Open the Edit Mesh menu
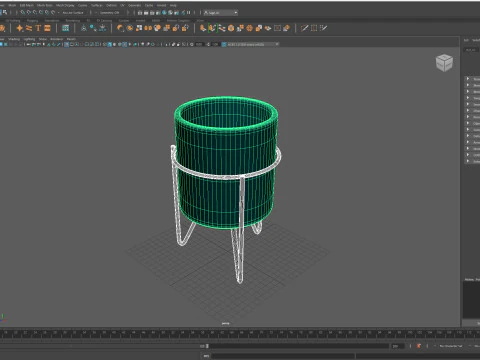Image resolution: width=480 pixels, height=360 pixels. (27, 5)
